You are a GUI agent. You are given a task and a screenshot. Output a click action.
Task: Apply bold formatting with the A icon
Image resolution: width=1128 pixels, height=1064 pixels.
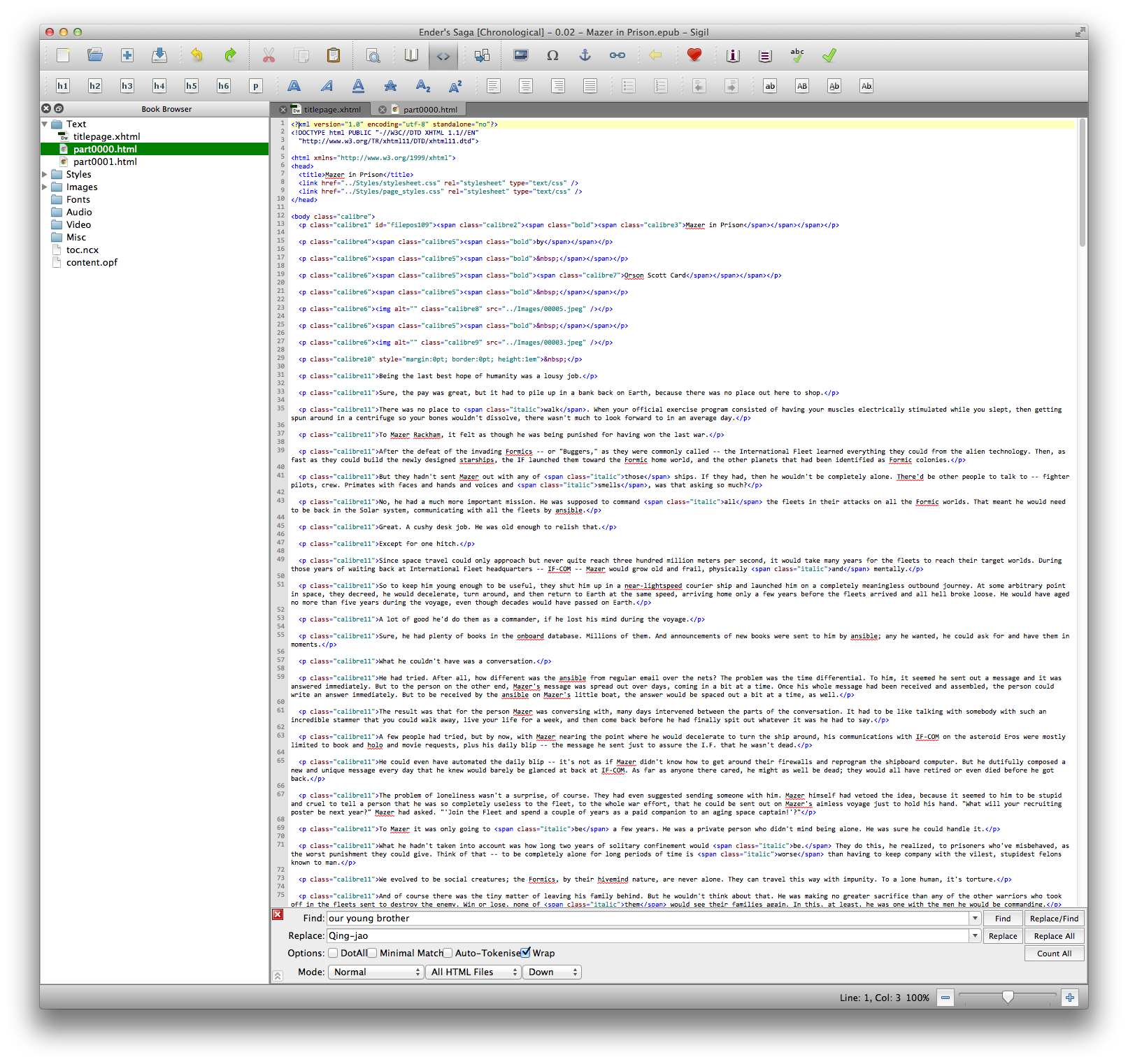(x=294, y=86)
